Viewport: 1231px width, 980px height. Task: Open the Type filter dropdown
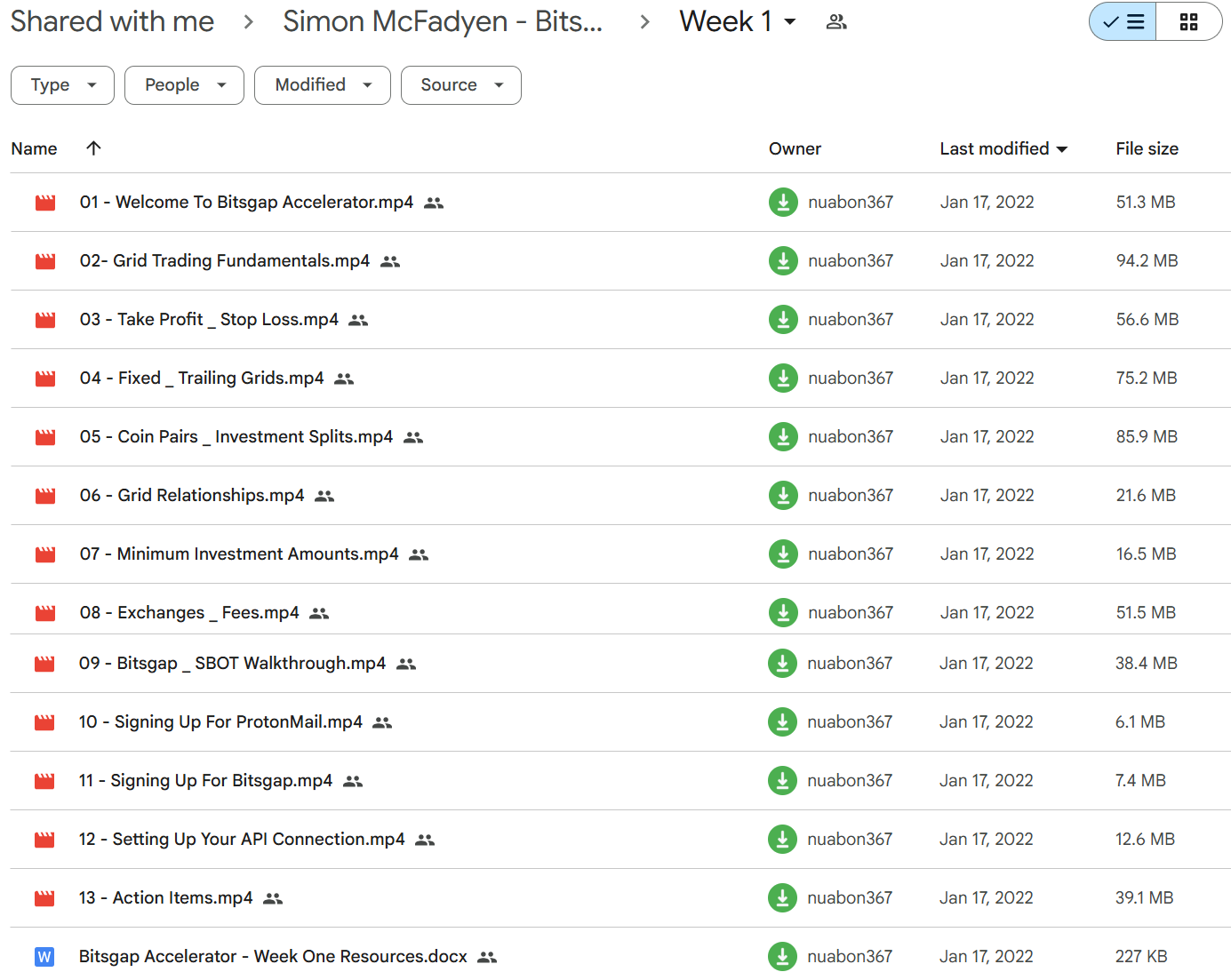pos(62,85)
